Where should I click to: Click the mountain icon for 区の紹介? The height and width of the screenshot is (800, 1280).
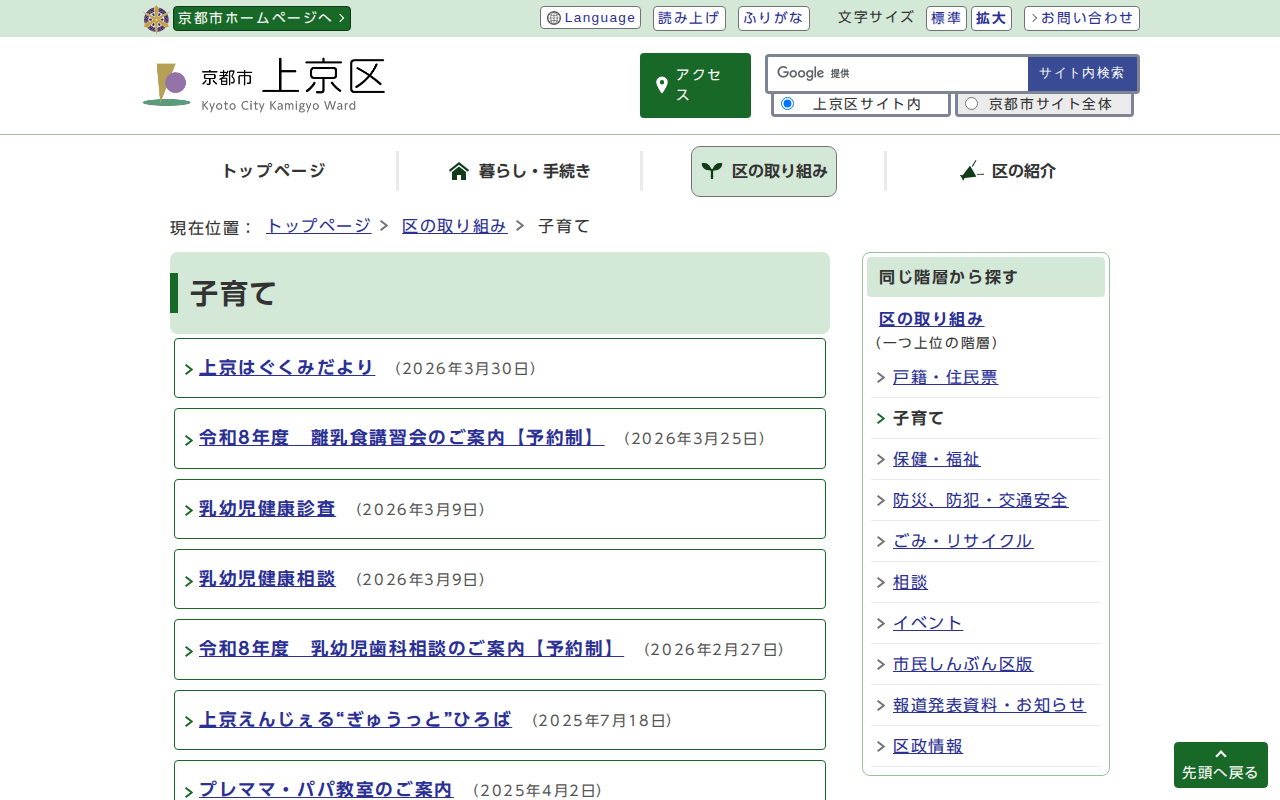click(x=971, y=171)
